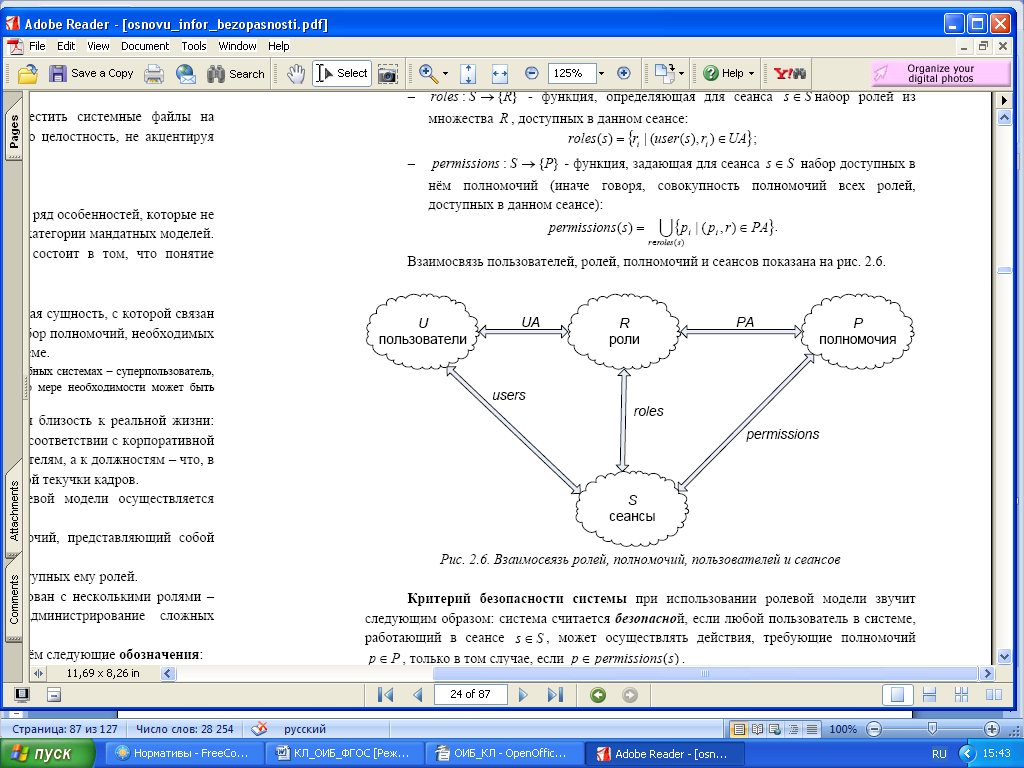The height and width of the screenshot is (768, 1024).
Task: Zoom in with the plus button
Action: (624, 74)
